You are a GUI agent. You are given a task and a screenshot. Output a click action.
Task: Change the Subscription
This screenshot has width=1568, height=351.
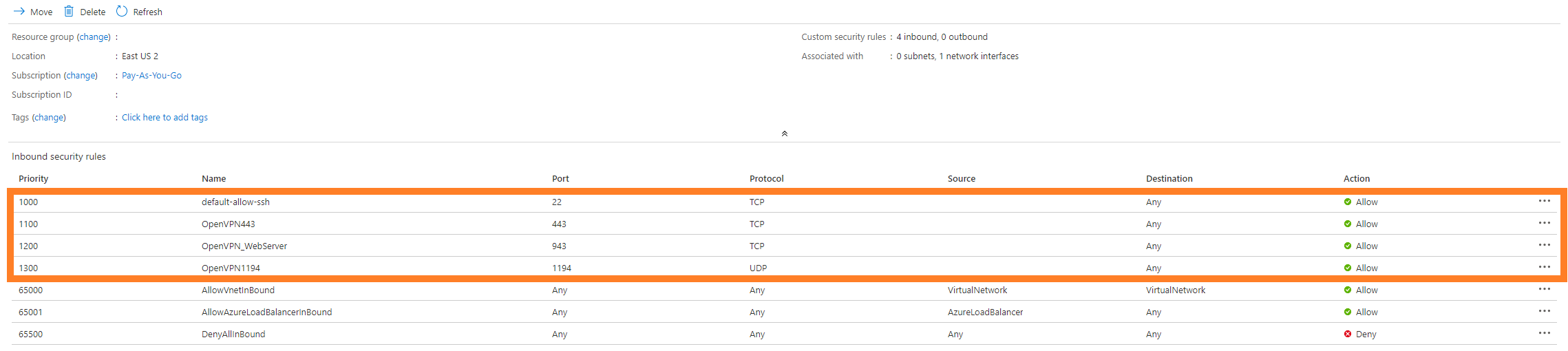coord(81,76)
